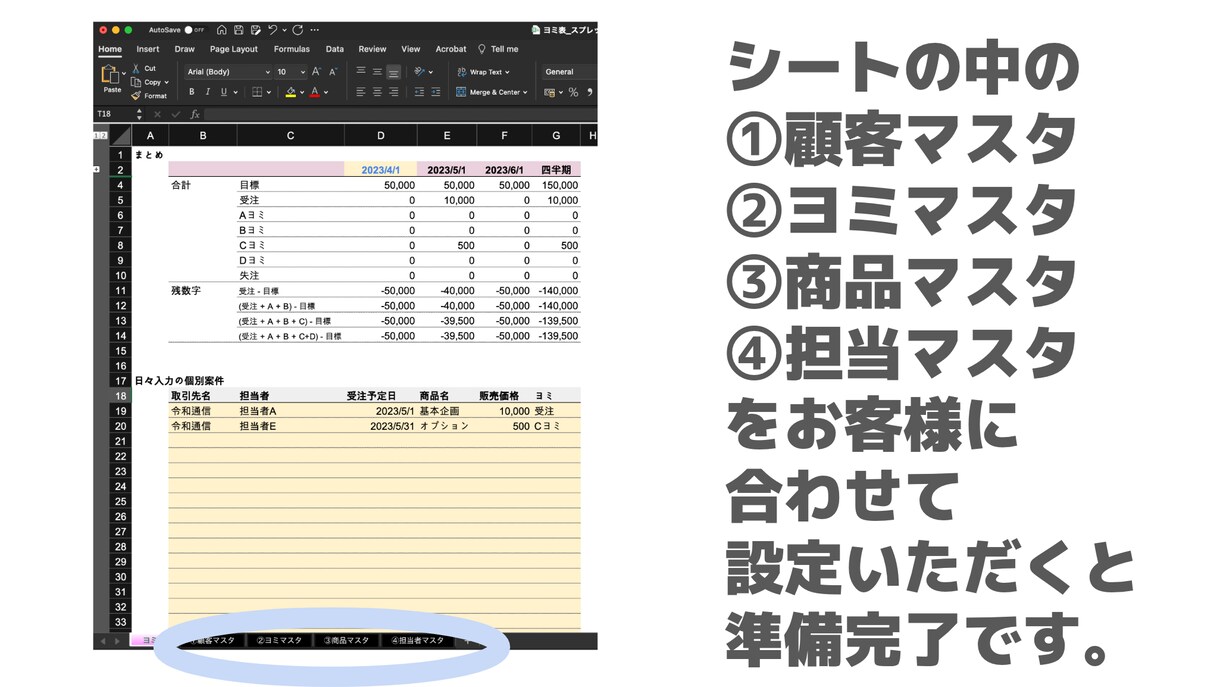
Task: Apply the red Font Color swatch
Action: coord(314,92)
